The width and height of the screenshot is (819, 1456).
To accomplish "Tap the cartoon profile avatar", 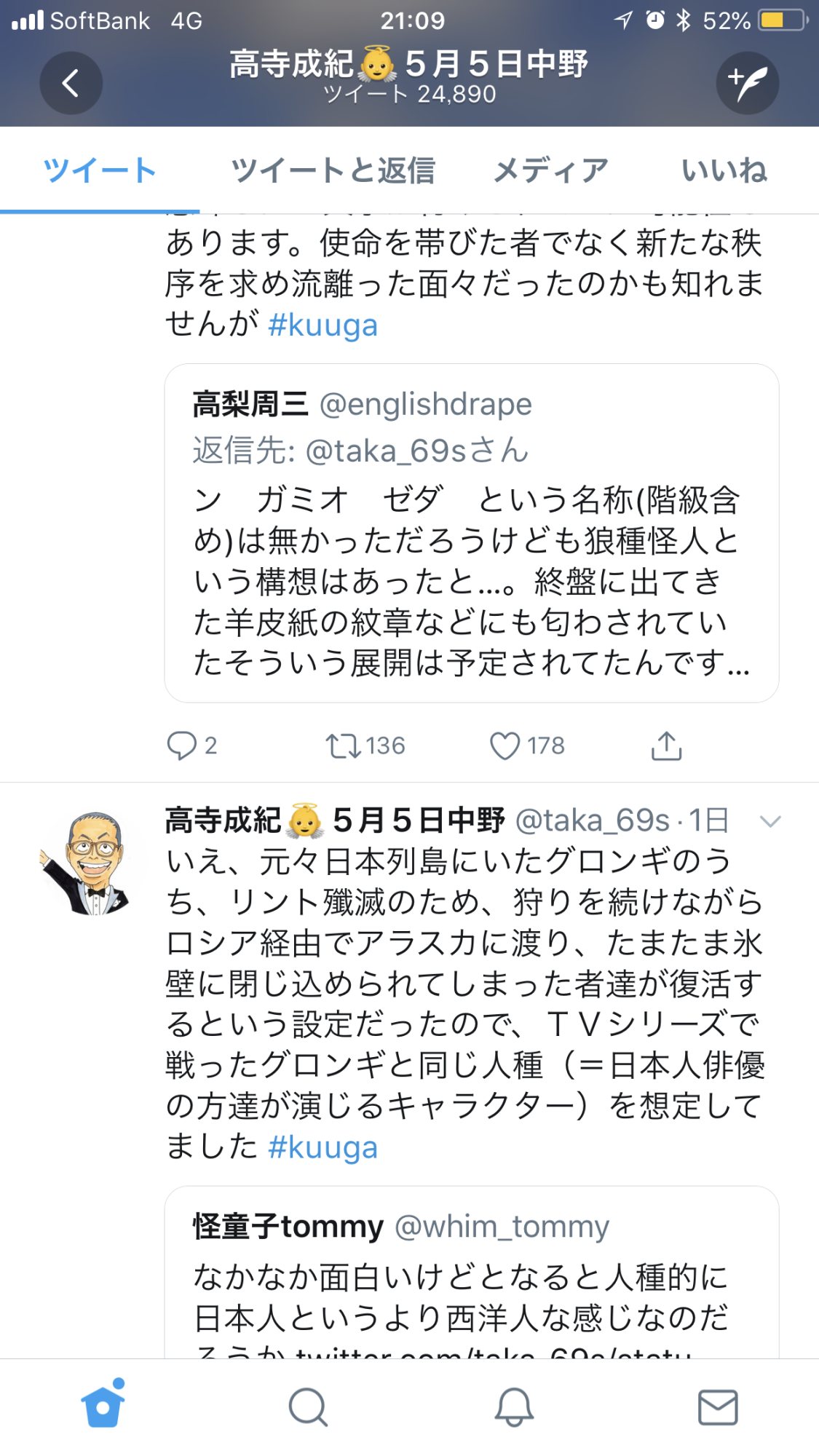I will tap(88, 863).
